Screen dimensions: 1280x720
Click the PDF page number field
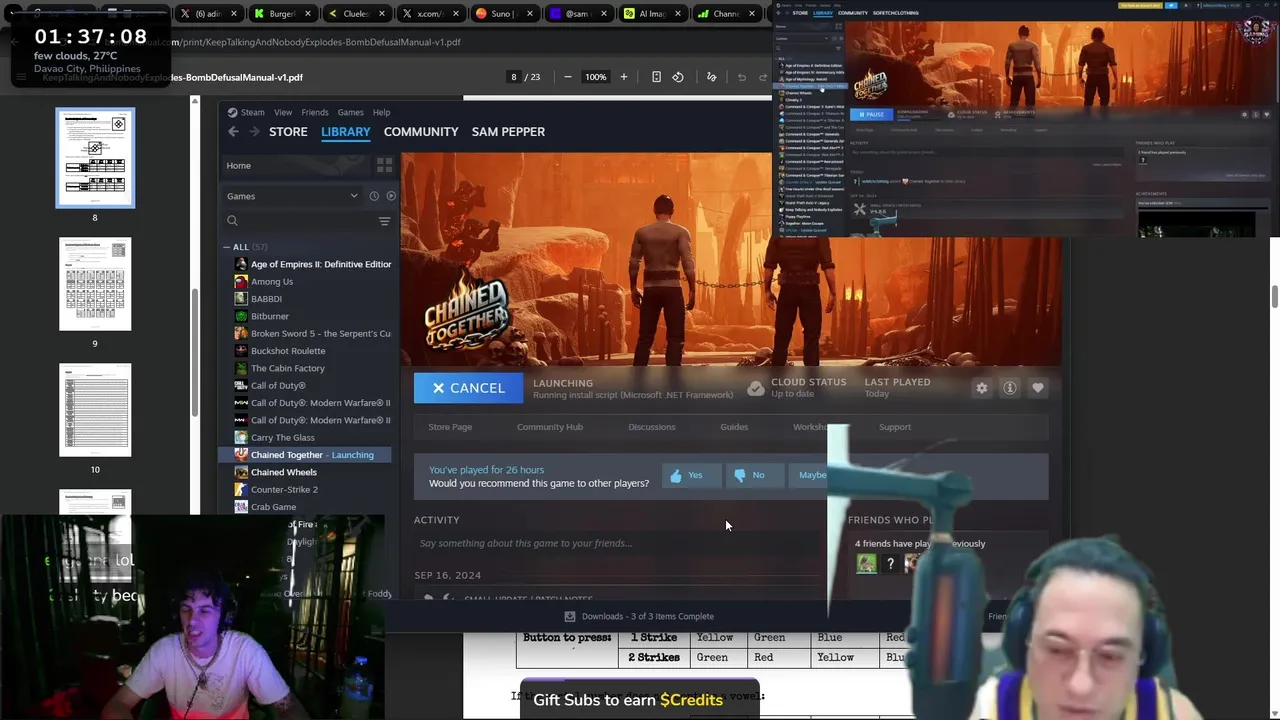pyautogui.click(x=514, y=77)
